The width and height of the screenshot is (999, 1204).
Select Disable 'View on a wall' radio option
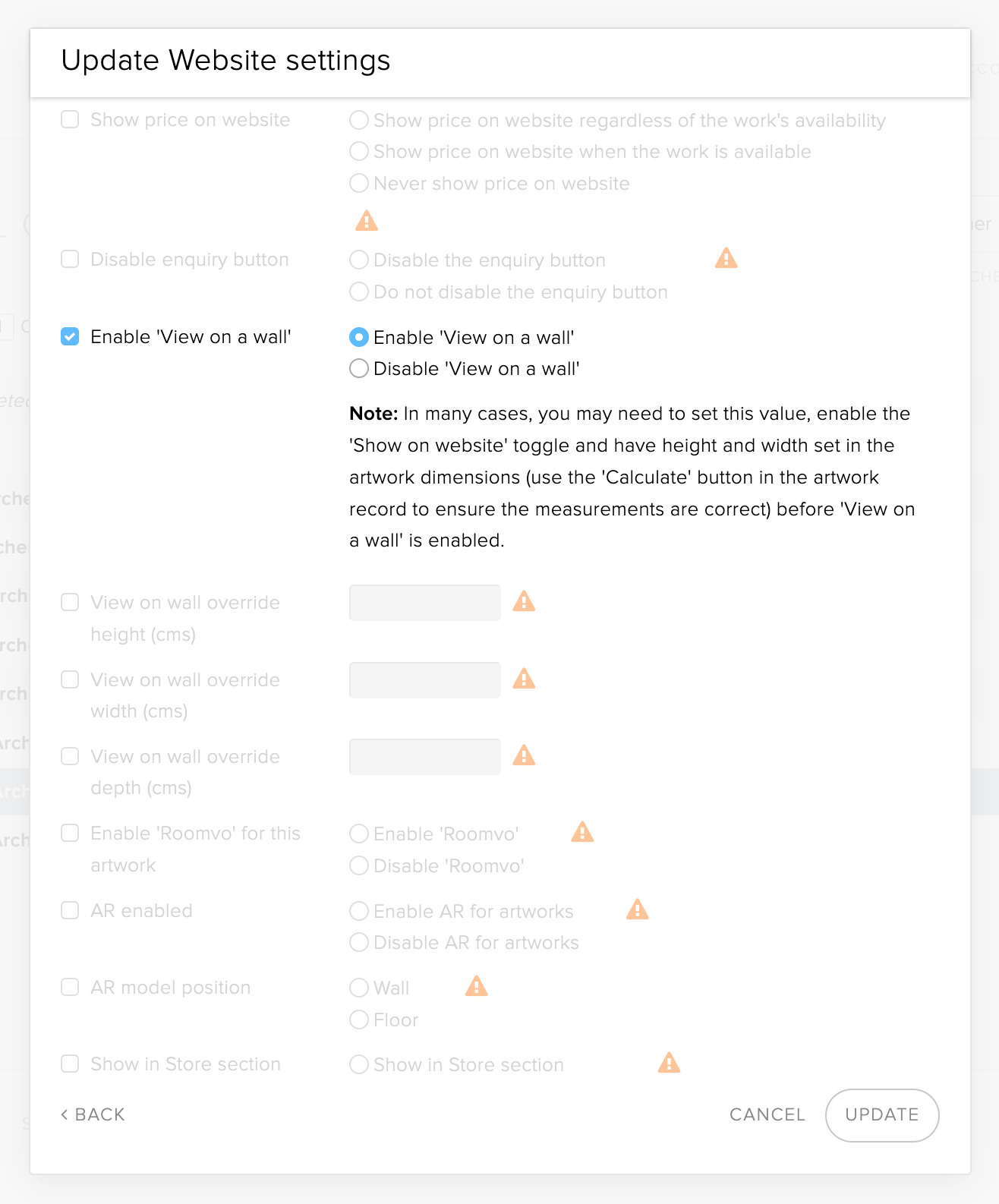pyautogui.click(x=359, y=369)
